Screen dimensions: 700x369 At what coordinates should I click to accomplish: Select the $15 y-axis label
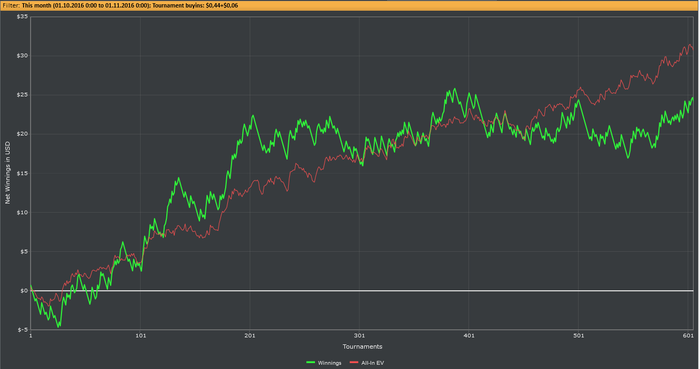(x=22, y=173)
